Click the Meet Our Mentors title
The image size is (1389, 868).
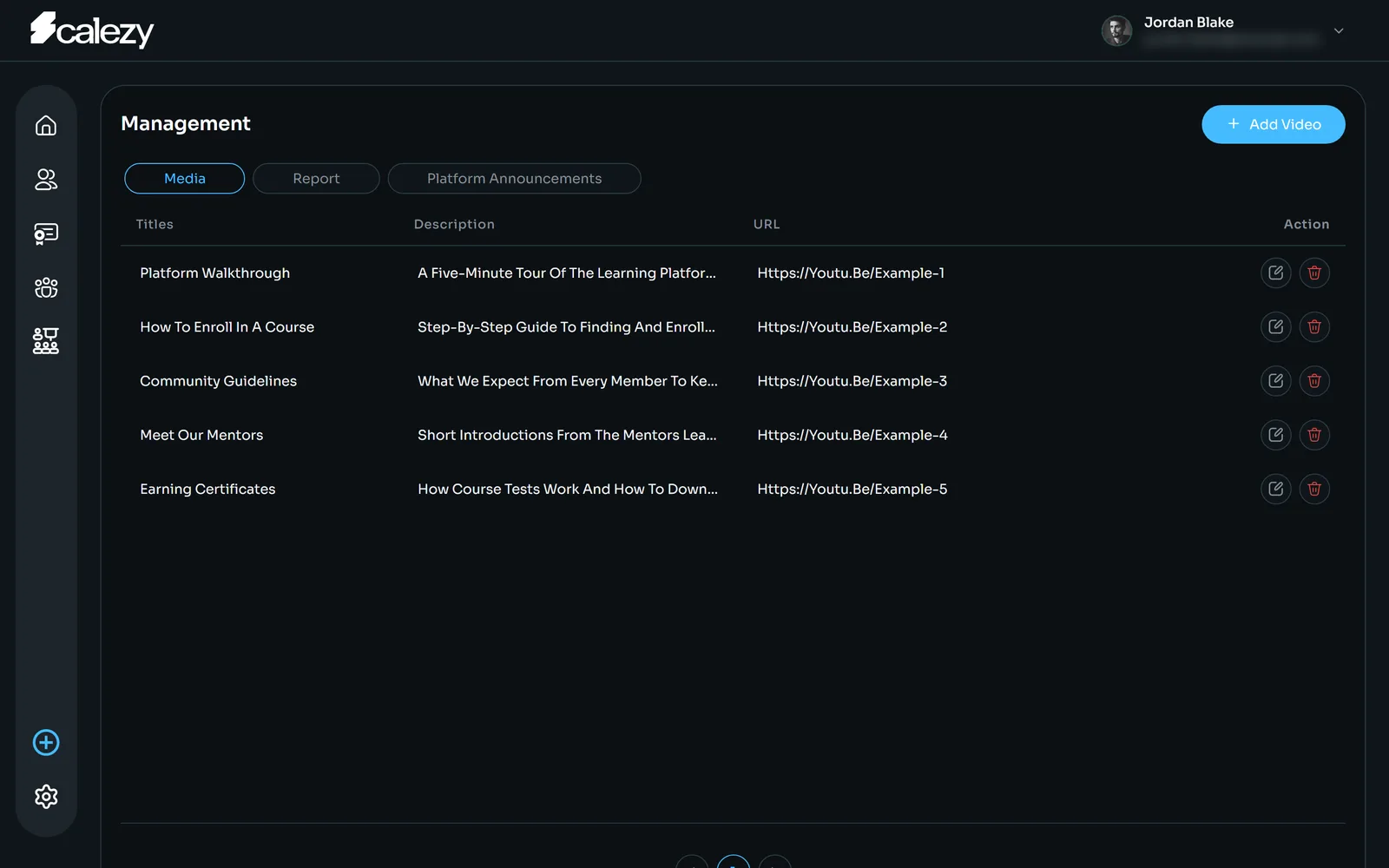pyautogui.click(x=201, y=434)
